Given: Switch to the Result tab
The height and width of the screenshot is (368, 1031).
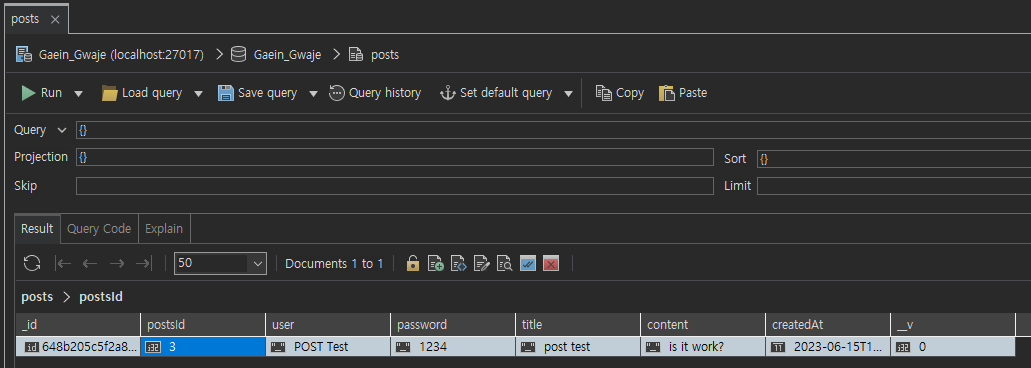Looking at the screenshot, I should (37, 229).
